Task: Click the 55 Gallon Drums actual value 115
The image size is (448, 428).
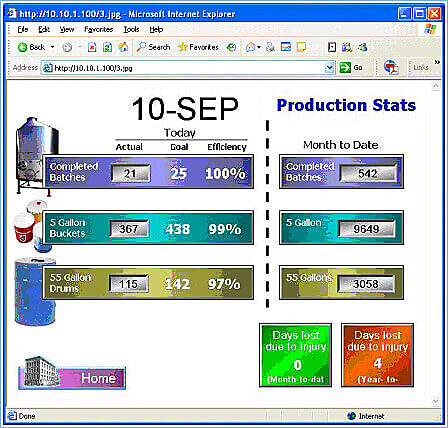Action: (128, 284)
